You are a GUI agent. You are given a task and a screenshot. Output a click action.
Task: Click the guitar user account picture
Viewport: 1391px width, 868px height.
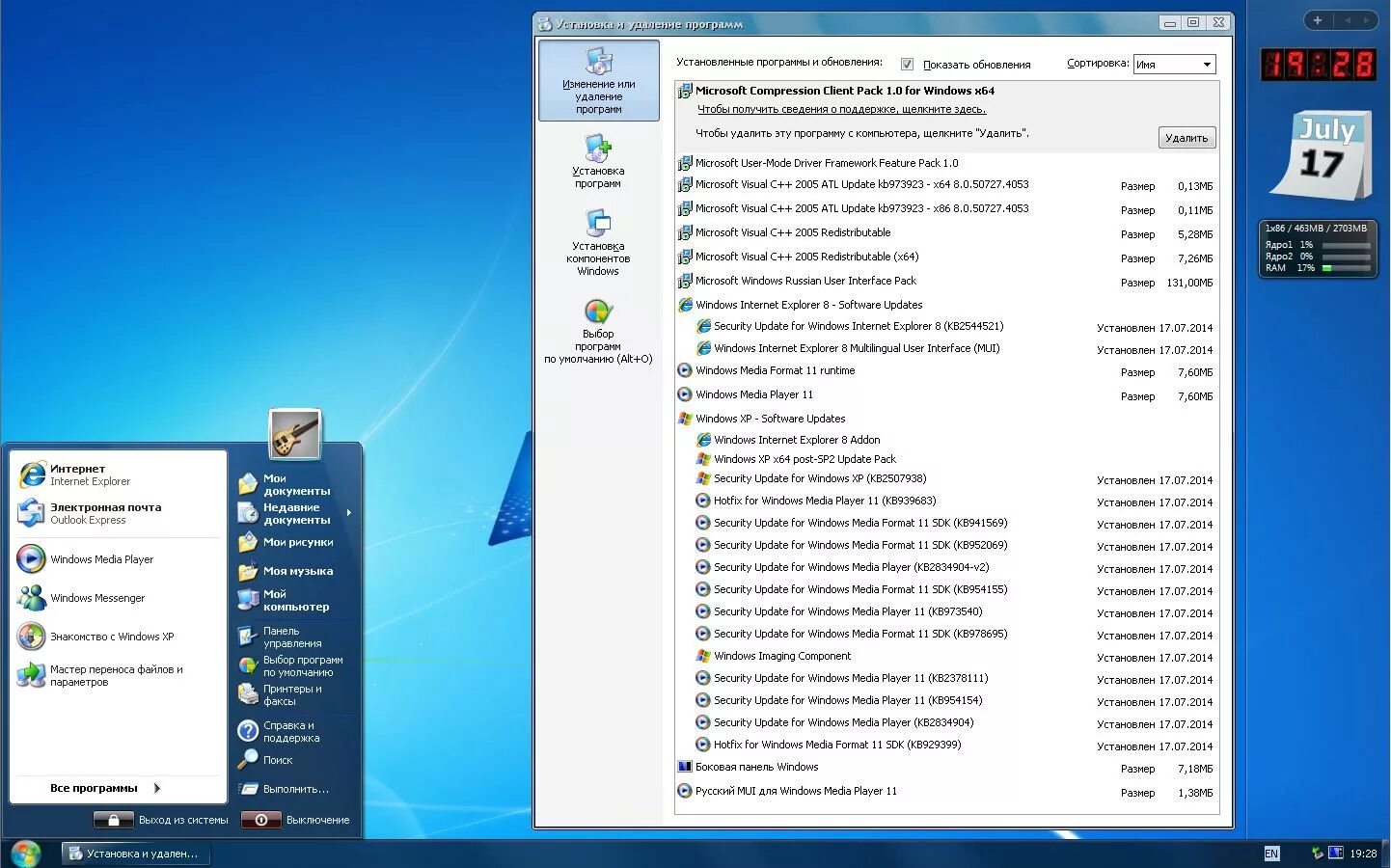point(294,435)
